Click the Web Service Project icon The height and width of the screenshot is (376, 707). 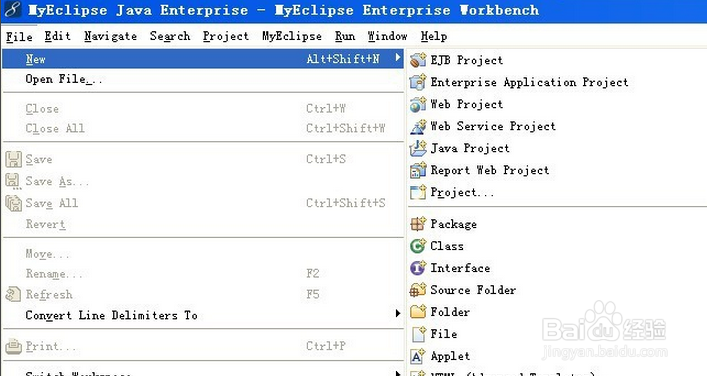click(x=418, y=126)
